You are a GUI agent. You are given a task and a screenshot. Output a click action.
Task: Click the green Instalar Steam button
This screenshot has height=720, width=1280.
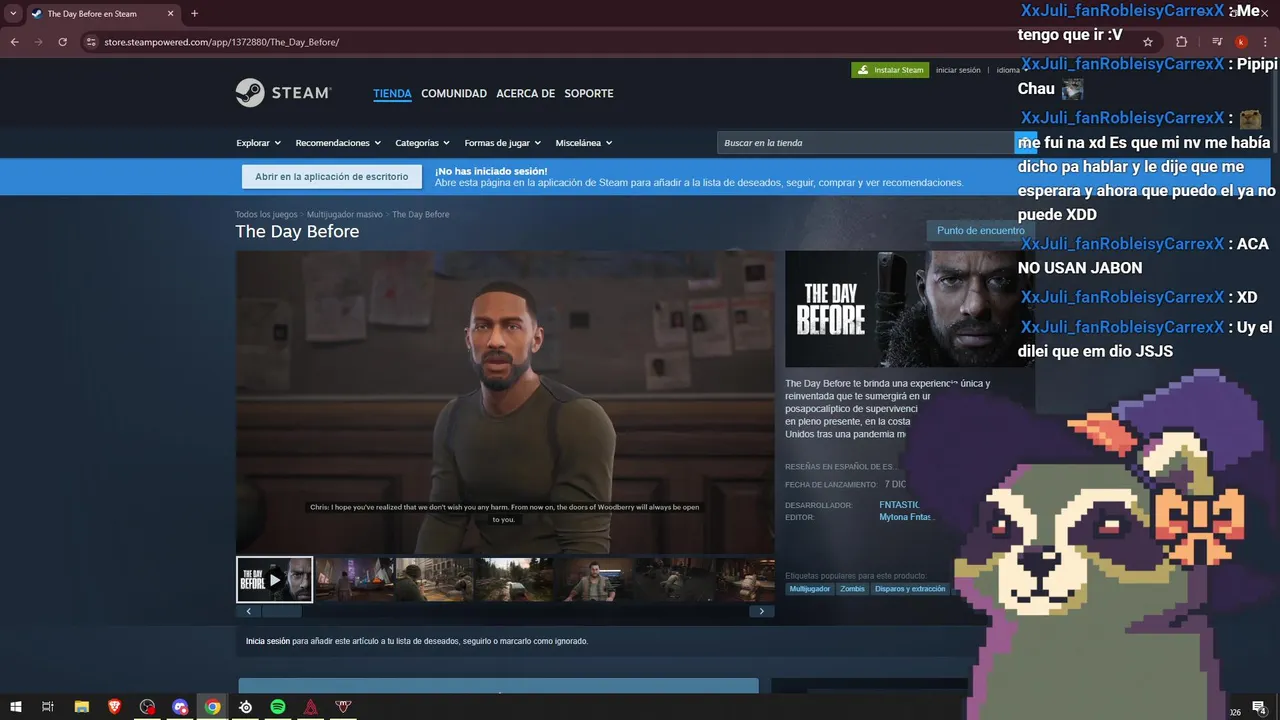click(x=890, y=70)
